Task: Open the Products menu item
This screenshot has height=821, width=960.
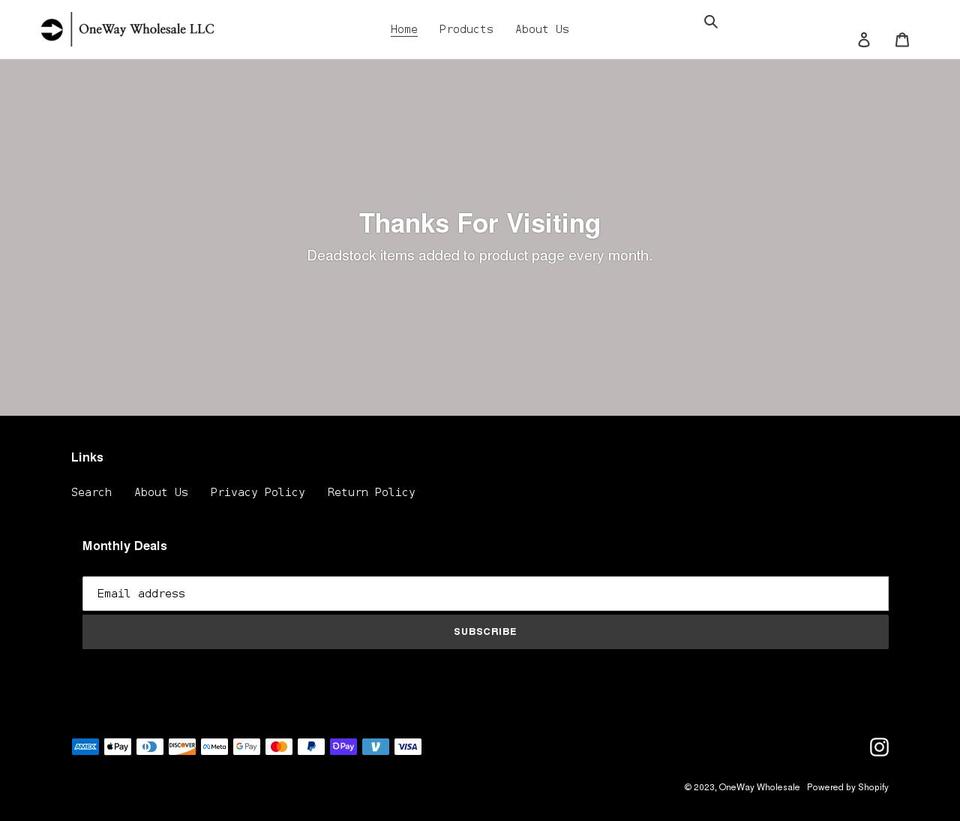Action: click(x=466, y=29)
